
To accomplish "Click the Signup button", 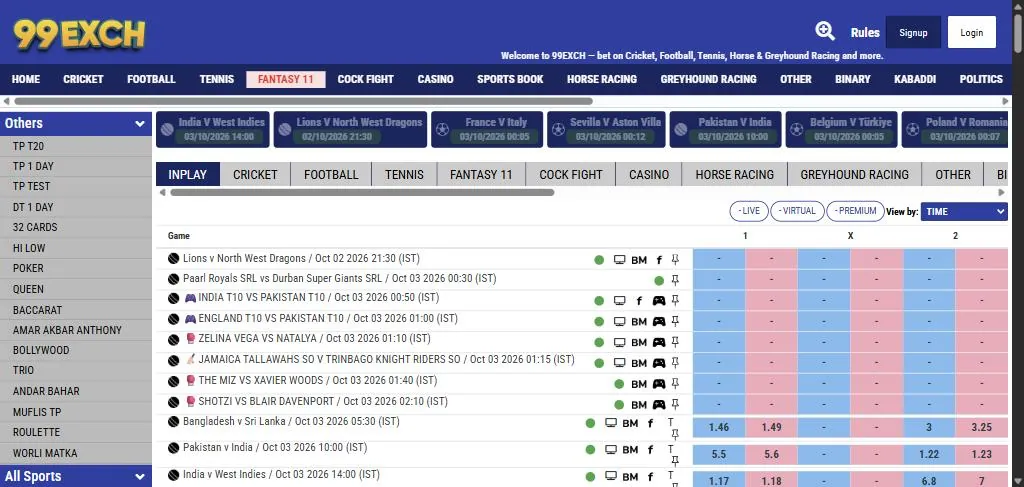I will click(913, 33).
